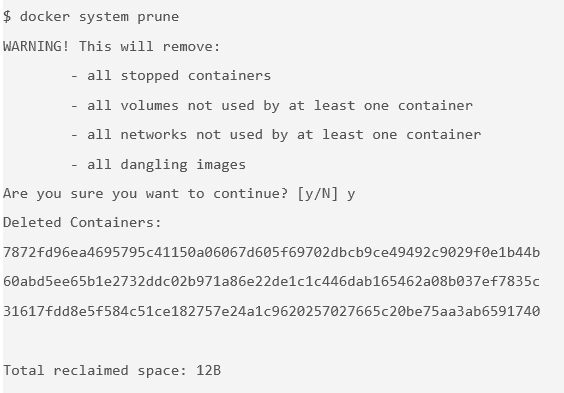This screenshot has height=393, width=564.
Task: Click the 'all dangling images' bullet line
Action: coord(158,165)
